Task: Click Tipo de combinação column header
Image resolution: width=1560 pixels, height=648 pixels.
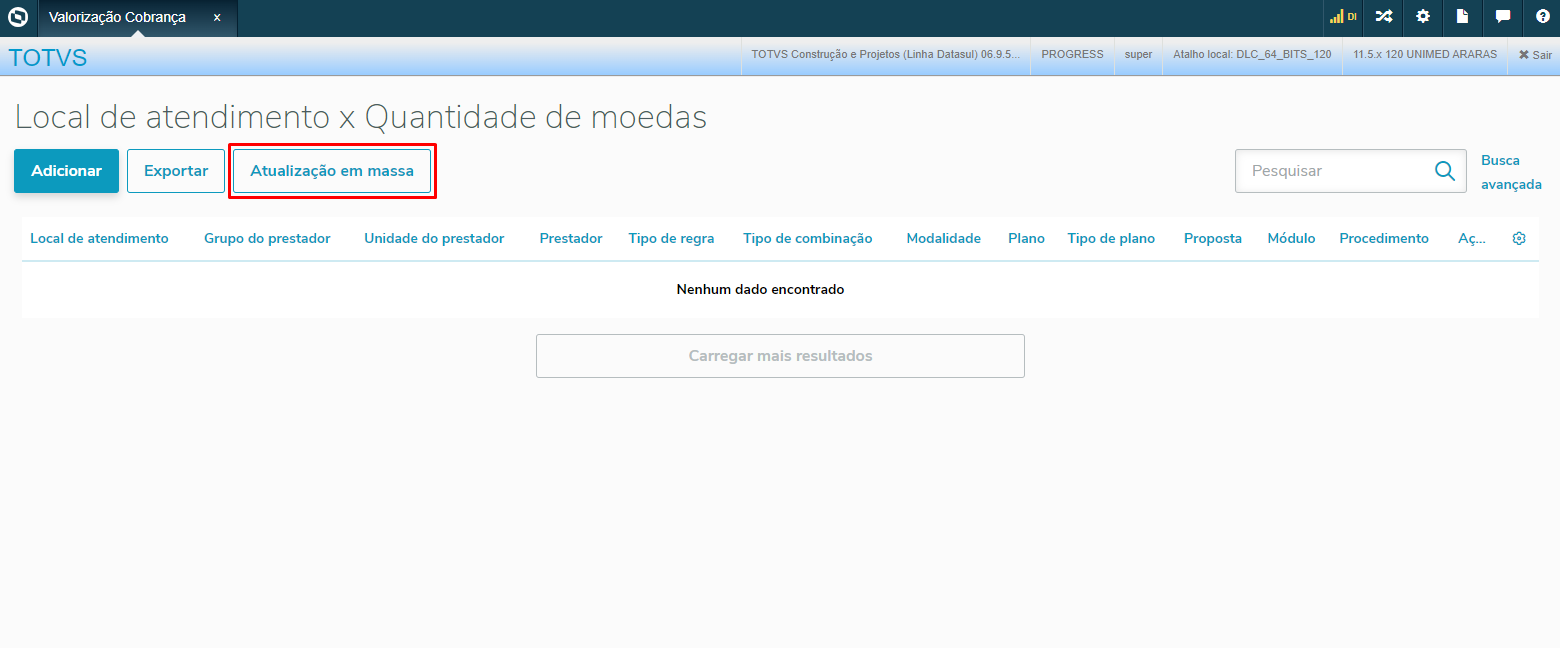Action: click(x=808, y=238)
